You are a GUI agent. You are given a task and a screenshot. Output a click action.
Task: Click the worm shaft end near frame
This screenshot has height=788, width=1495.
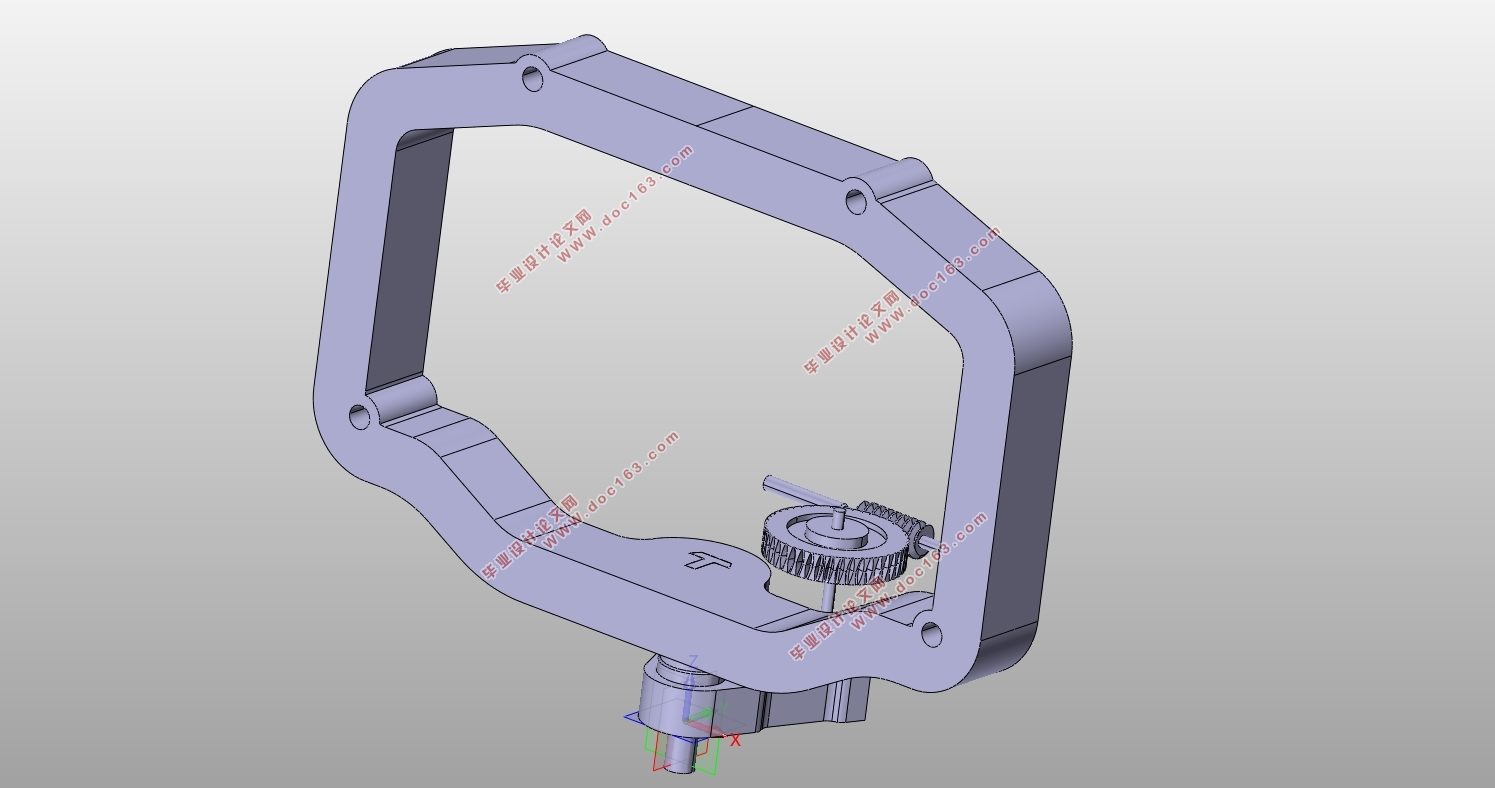(x=931, y=541)
